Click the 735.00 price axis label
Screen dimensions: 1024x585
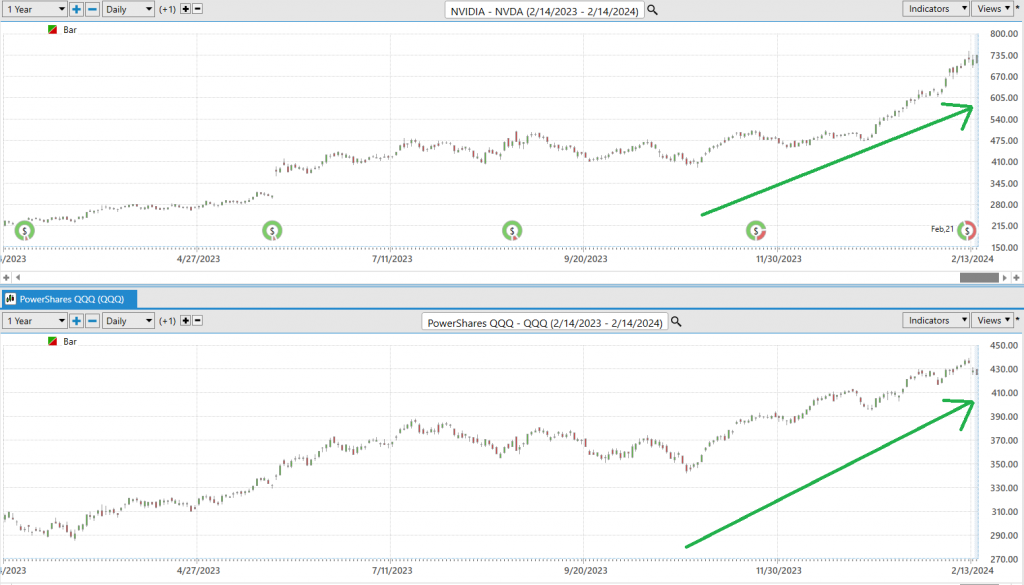click(1004, 55)
